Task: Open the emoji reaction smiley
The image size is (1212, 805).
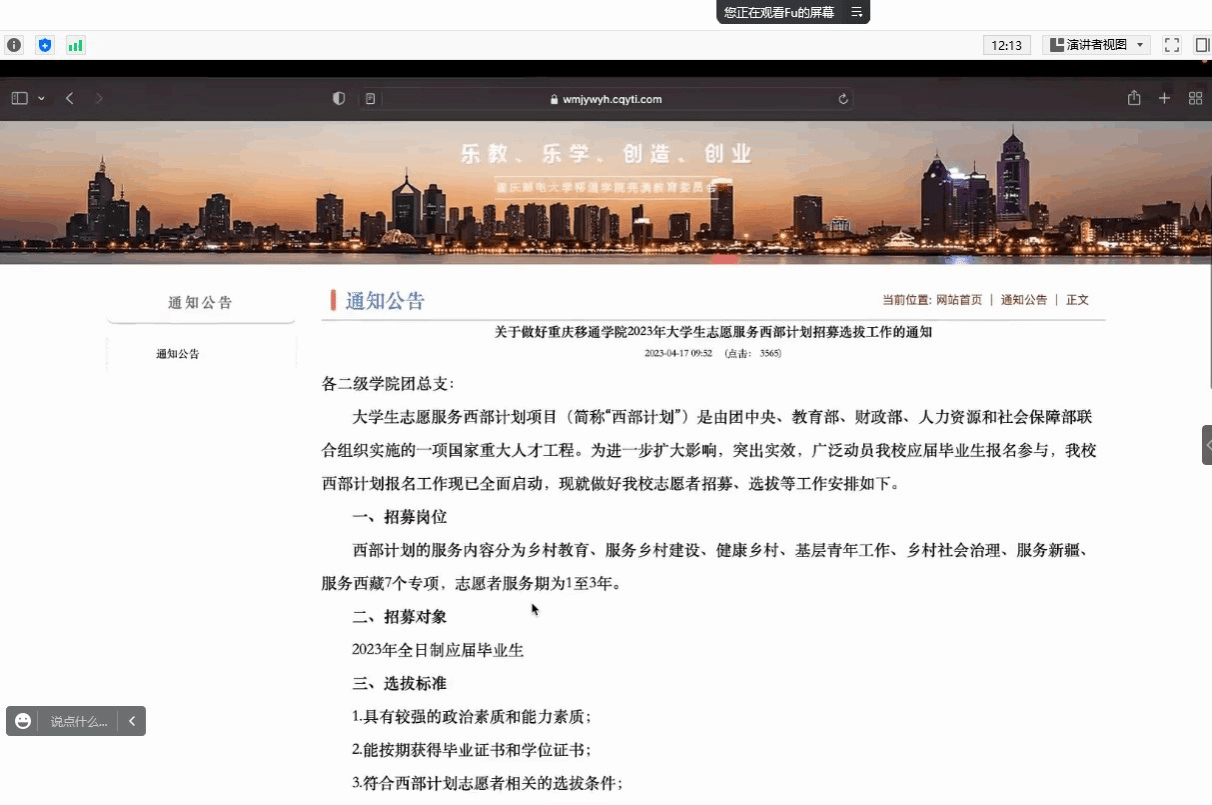Action: (x=23, y=721)
